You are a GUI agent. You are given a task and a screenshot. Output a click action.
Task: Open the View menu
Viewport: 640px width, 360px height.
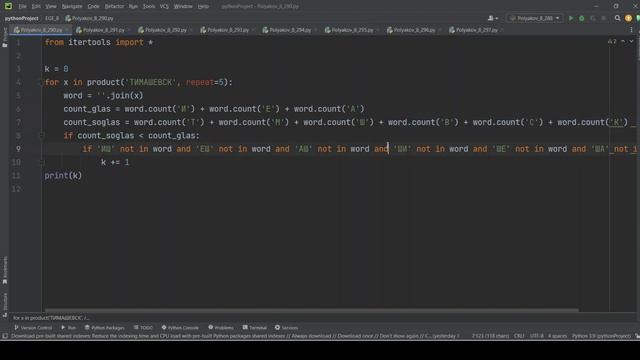[51, 6]
